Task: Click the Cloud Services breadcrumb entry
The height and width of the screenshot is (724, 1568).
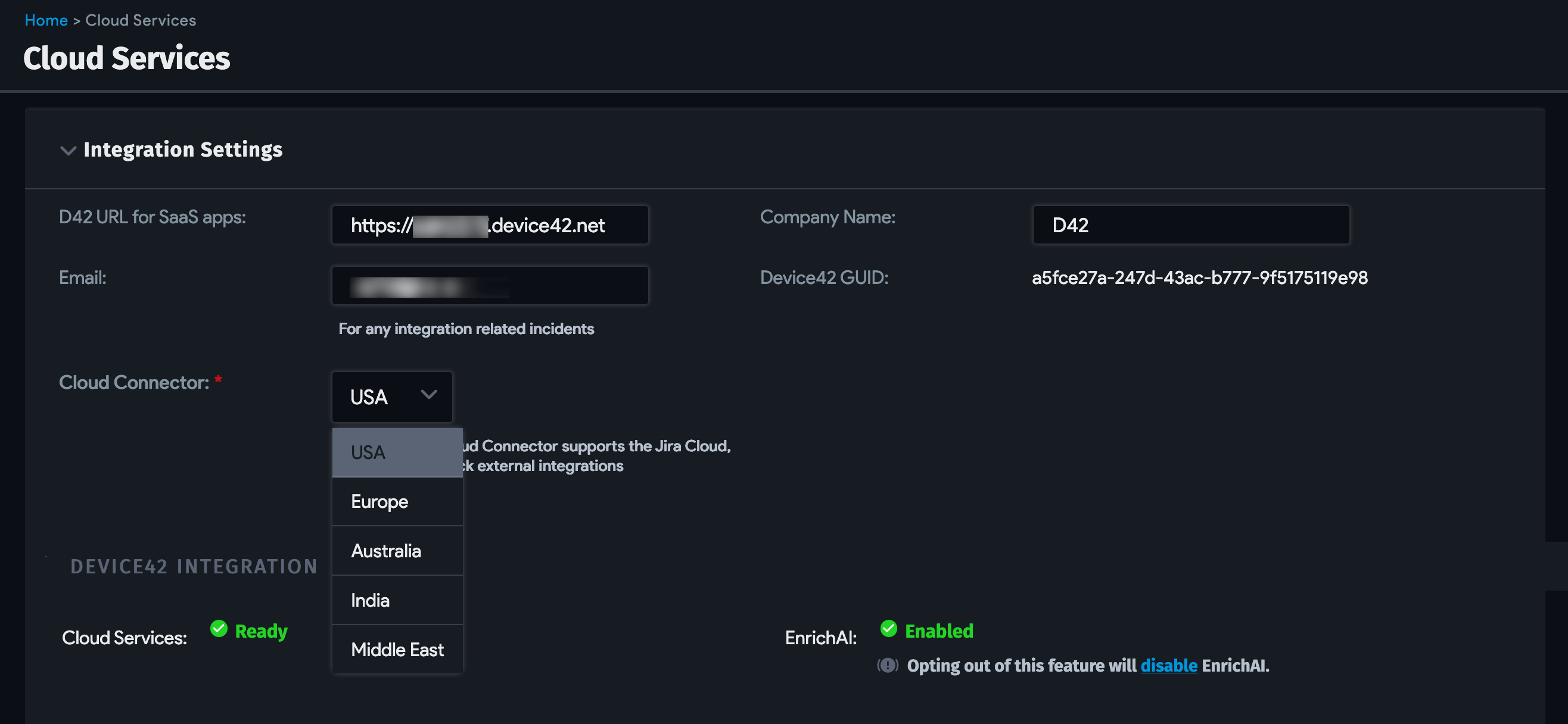Action: point(141,20)
